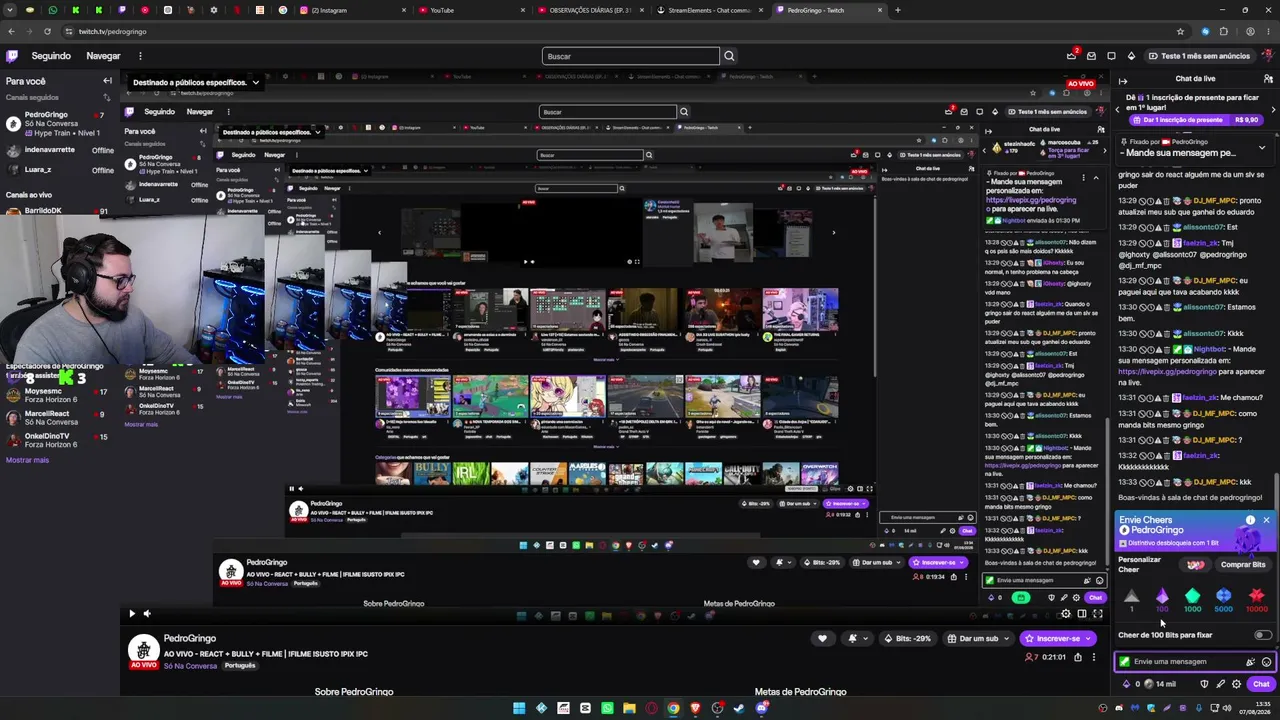
Task: Toggle Cheer de 100 Bits para fixar
Action: click(1263, 635)
